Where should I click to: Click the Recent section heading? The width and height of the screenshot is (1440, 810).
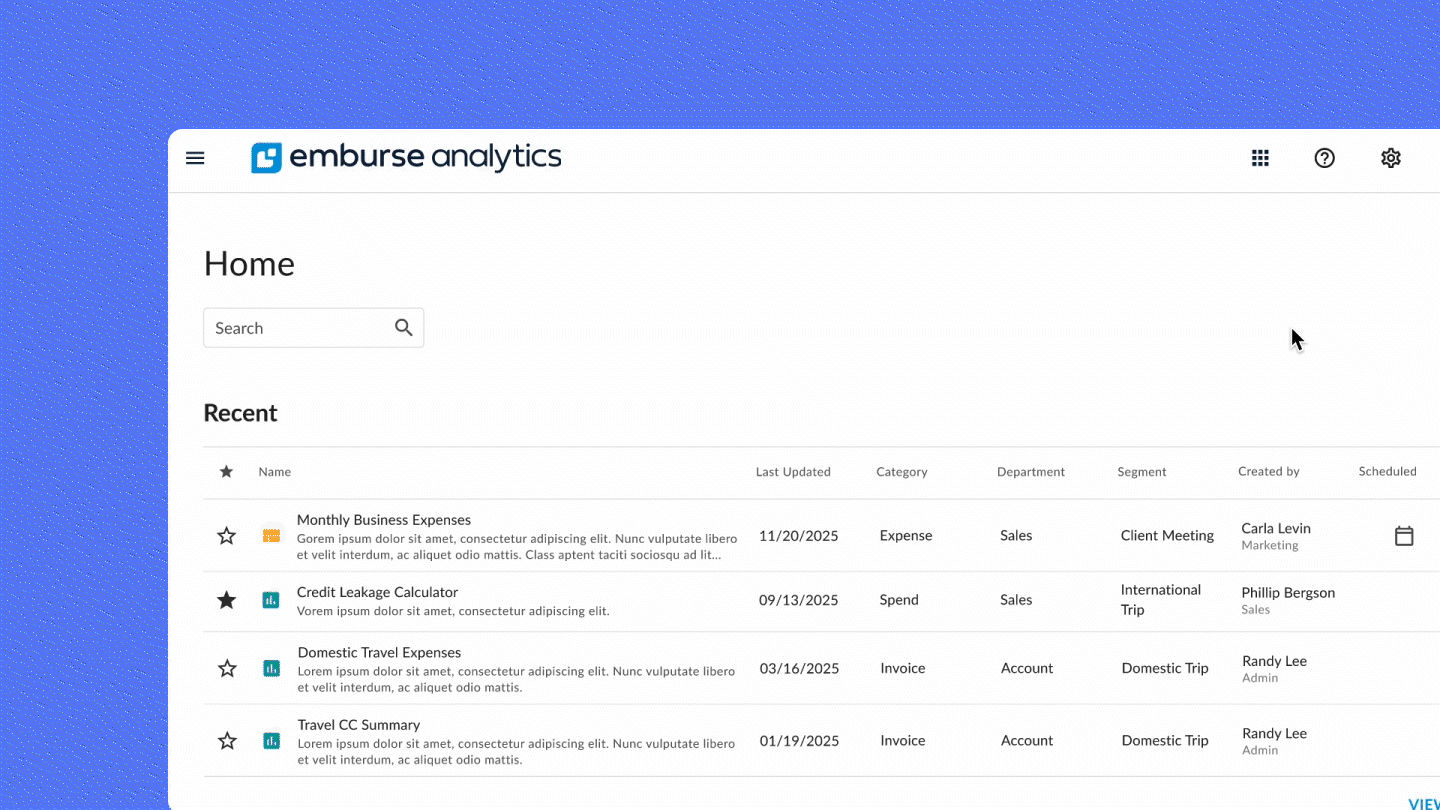tap(240, 413)
